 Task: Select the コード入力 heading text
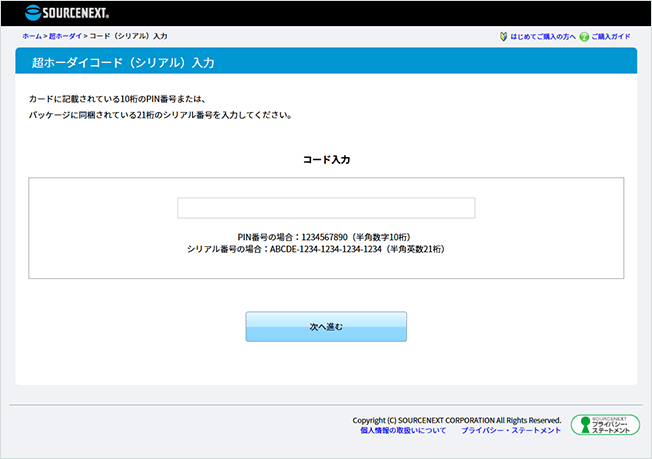(326, 160)
